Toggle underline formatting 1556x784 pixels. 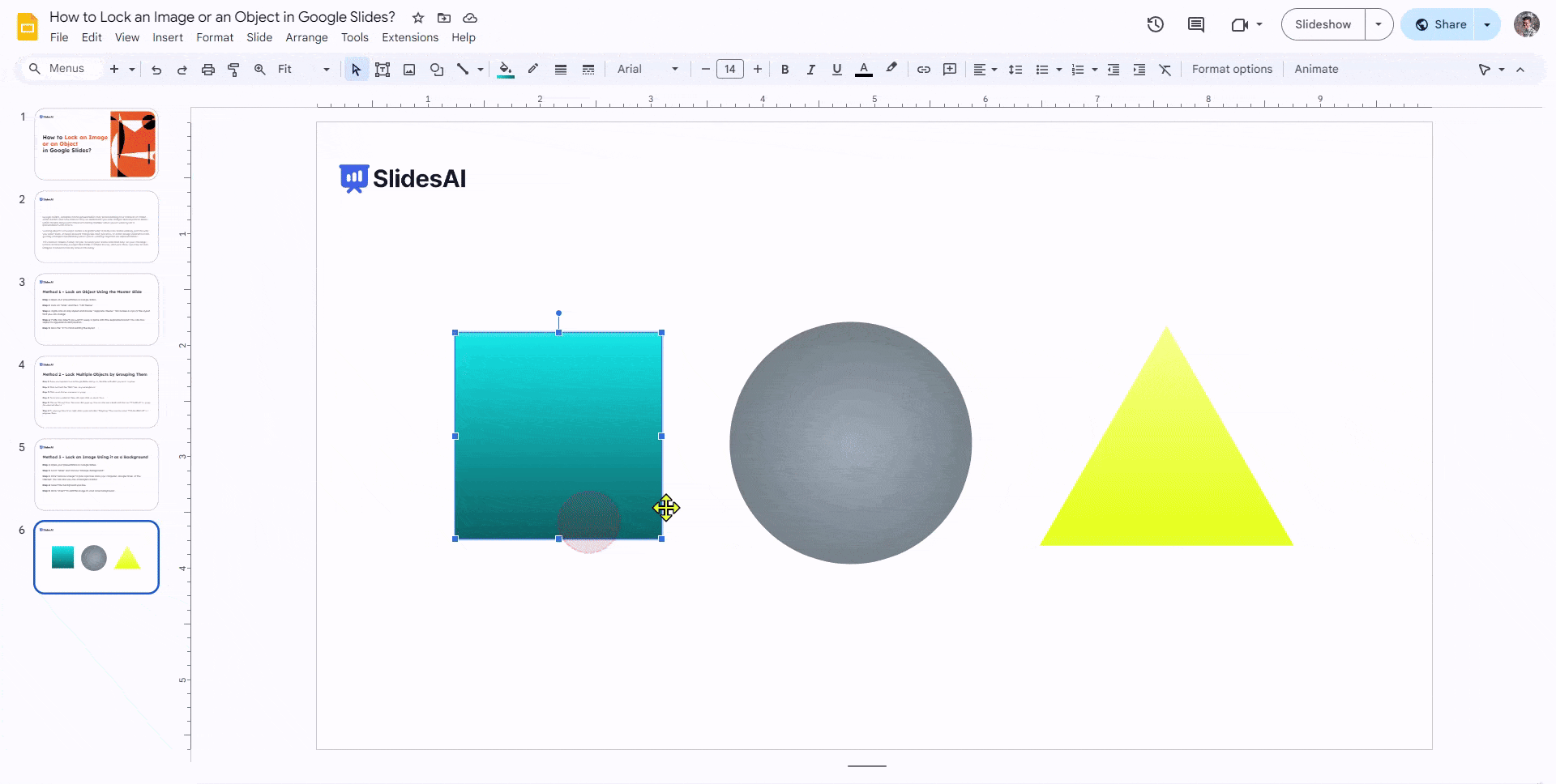pyautogui.click(x=837, y=70)
